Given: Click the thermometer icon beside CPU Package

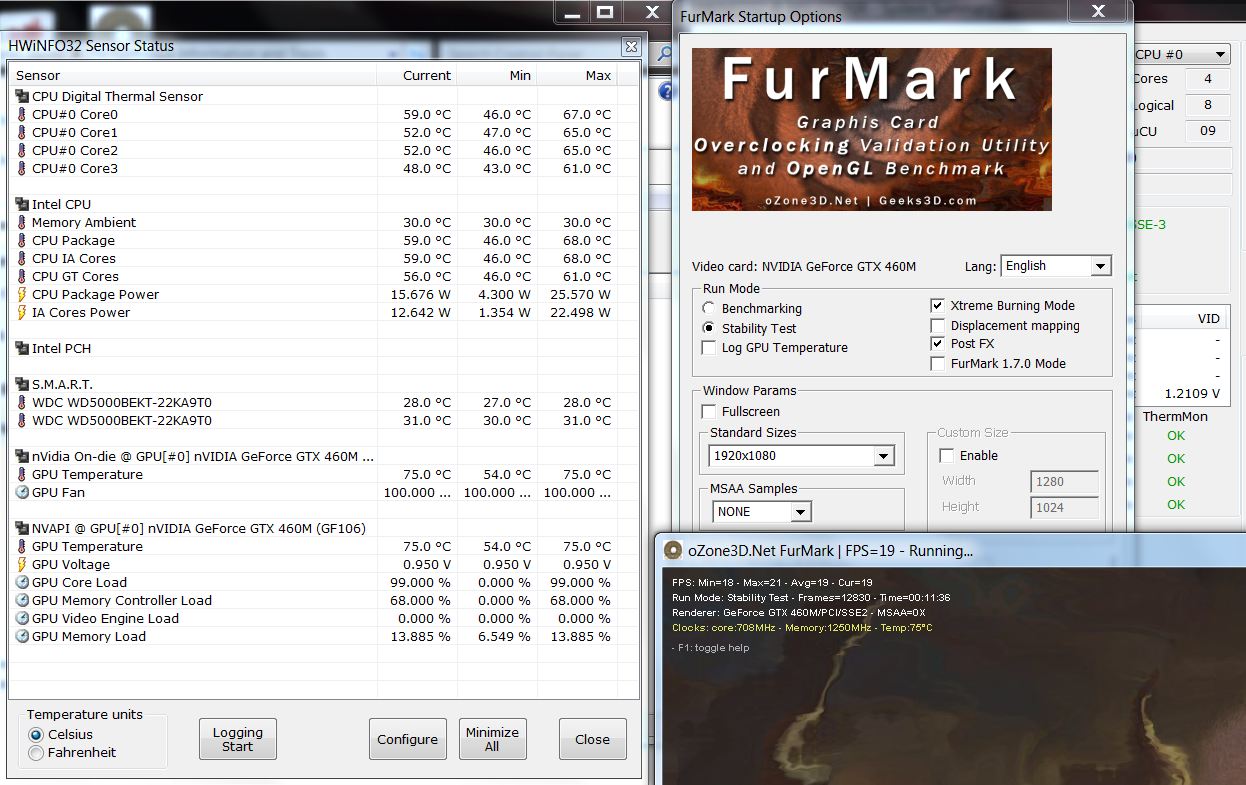Looking at the screenshot, I should [x=22, y=240].
